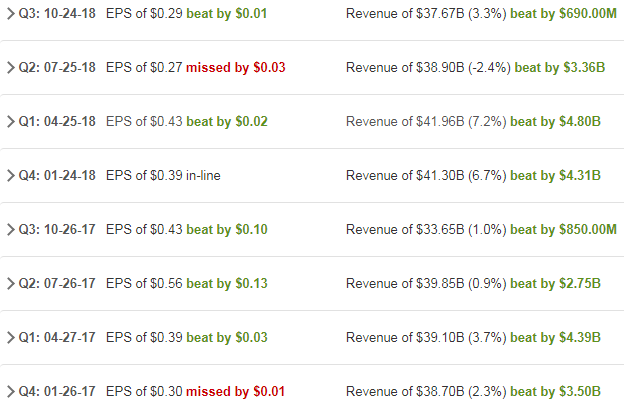Expand the Q1 04-27-17 row arrow

coord(10,338)
